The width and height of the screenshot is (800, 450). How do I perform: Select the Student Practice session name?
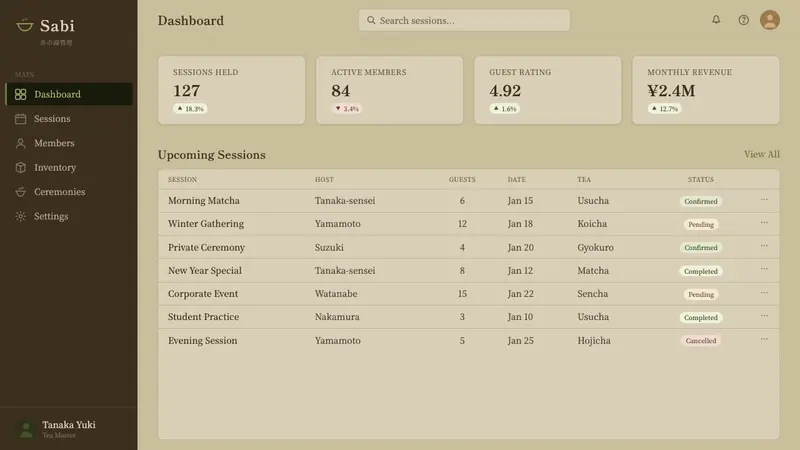pos(203,317)
